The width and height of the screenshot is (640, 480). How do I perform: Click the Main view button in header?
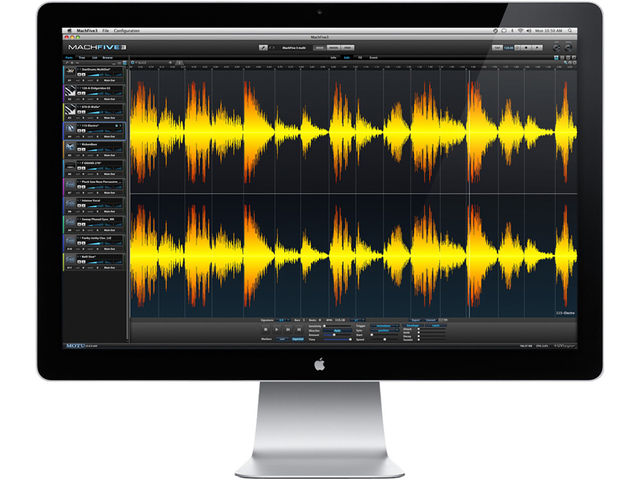click(320, 48)
